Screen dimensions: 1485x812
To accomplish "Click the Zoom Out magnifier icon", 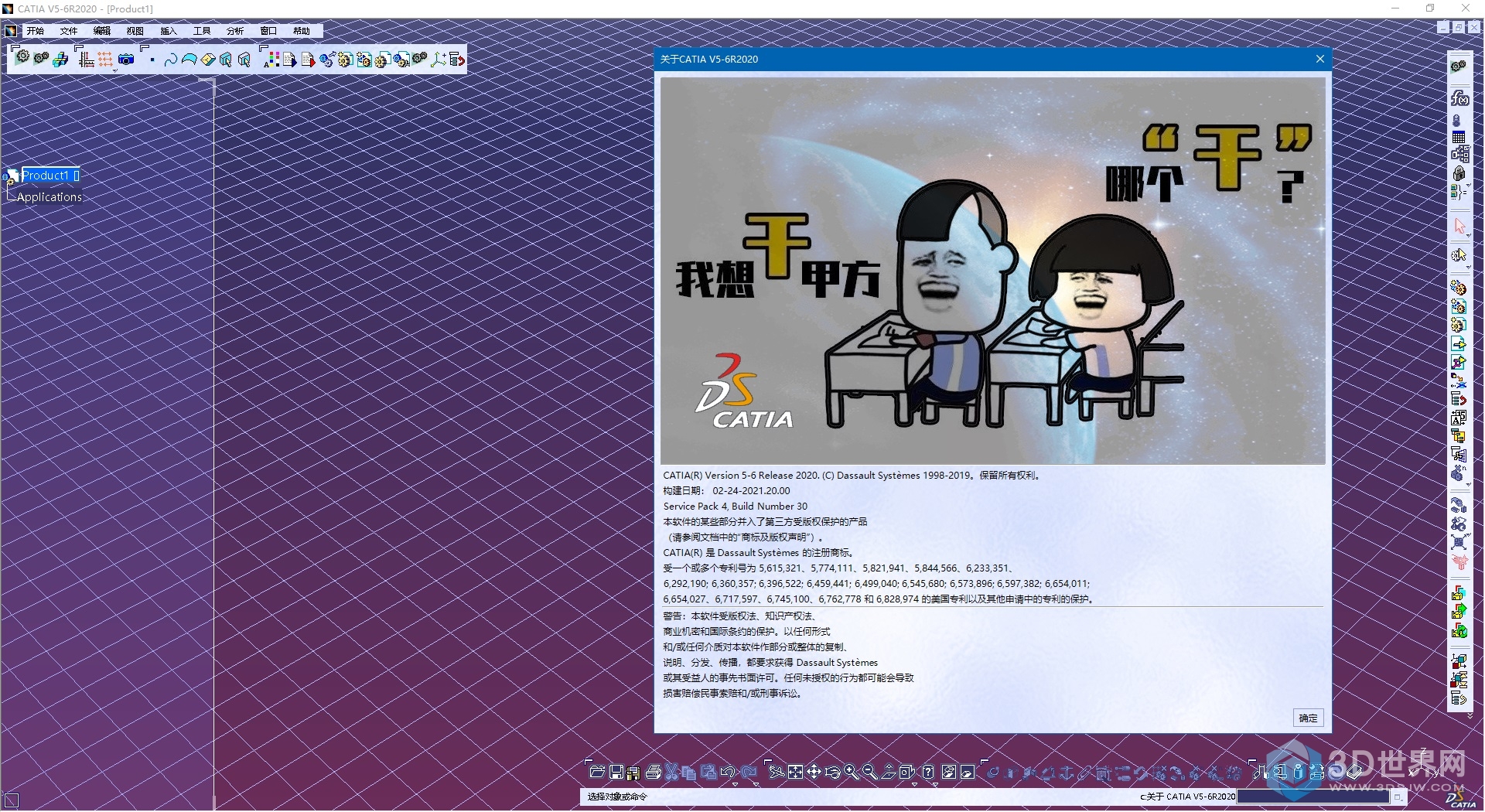I will click(x=870, y=772).
